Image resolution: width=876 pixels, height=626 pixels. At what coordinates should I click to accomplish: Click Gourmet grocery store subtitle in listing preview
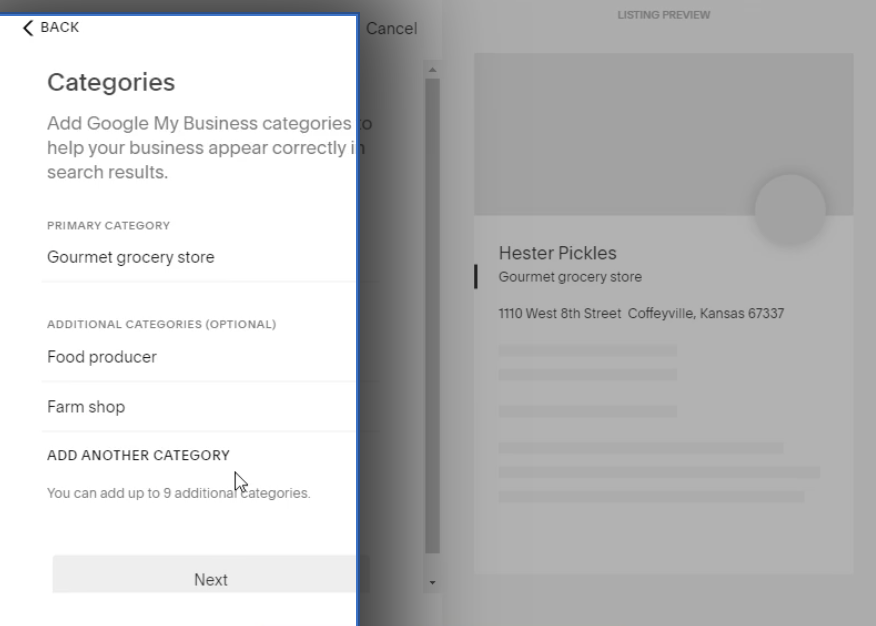click(x=570, y=276)
